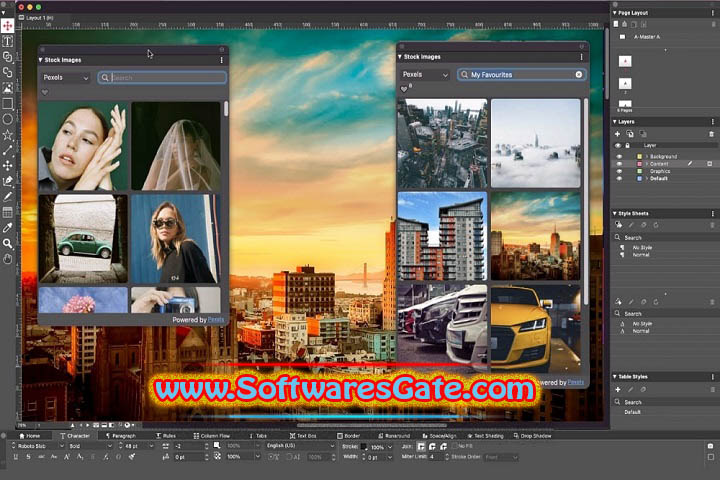Switch to the Paragraph tab
720x480 pixels.
tap(121, 436)
